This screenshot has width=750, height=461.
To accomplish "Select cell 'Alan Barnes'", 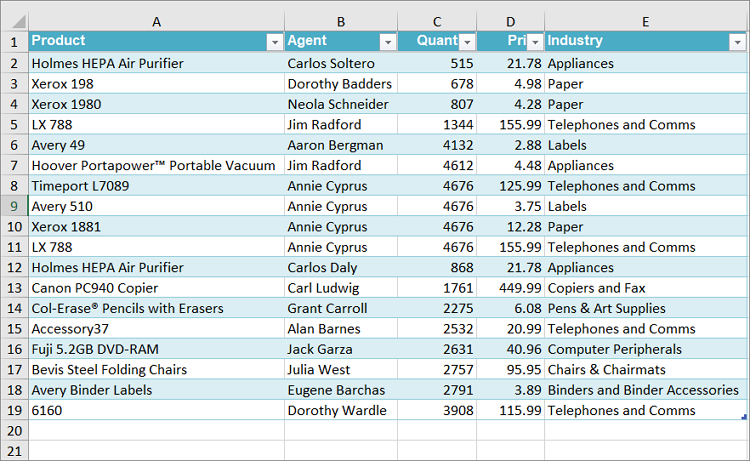I will [x=341, y=329].
